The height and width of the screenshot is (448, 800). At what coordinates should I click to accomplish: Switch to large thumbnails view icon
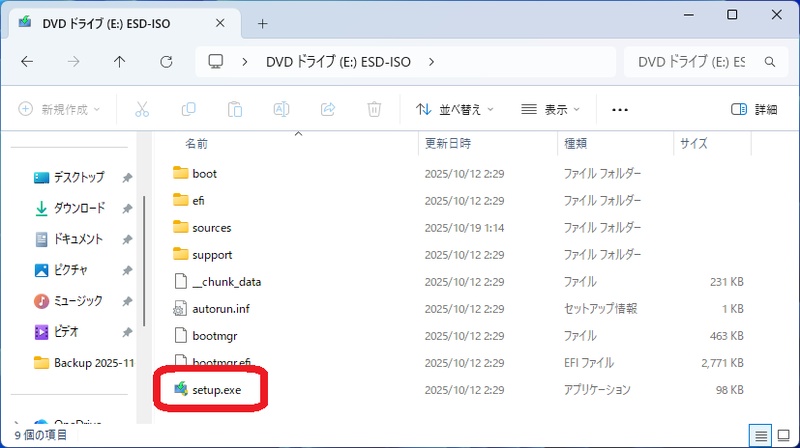784,436
